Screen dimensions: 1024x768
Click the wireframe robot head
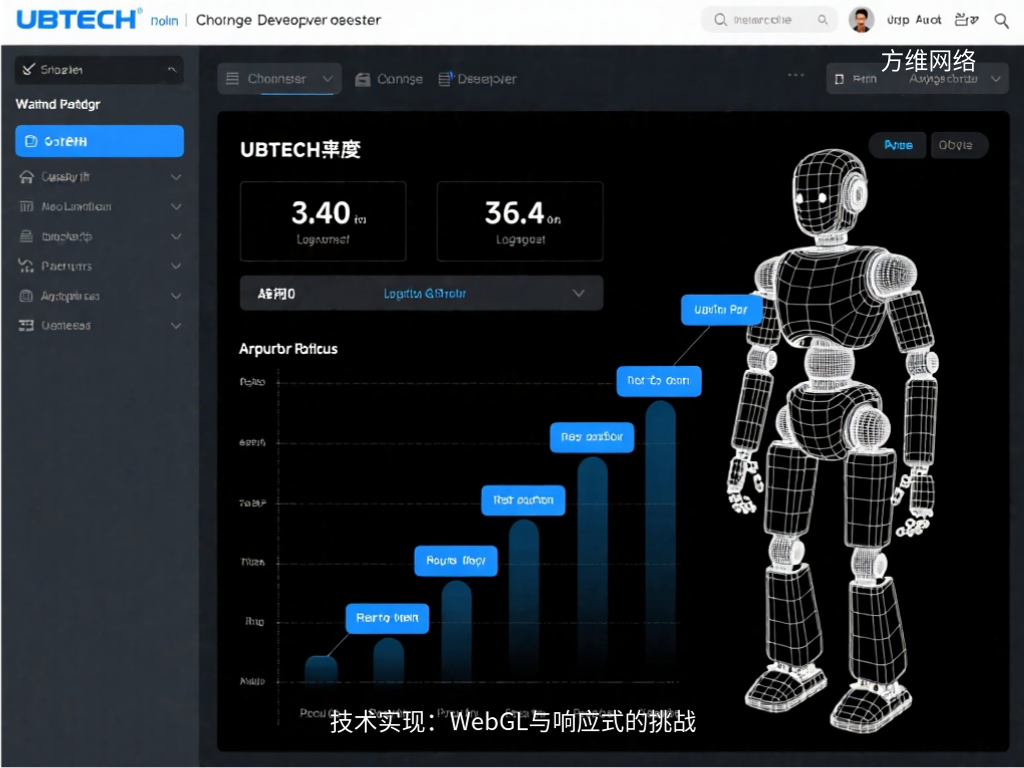(x=828, y=193)
